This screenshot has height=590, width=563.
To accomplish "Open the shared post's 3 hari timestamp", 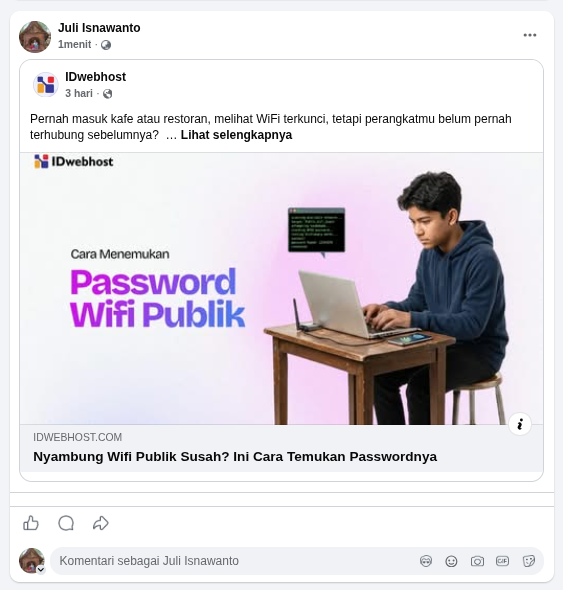I will tap(79, 93).
